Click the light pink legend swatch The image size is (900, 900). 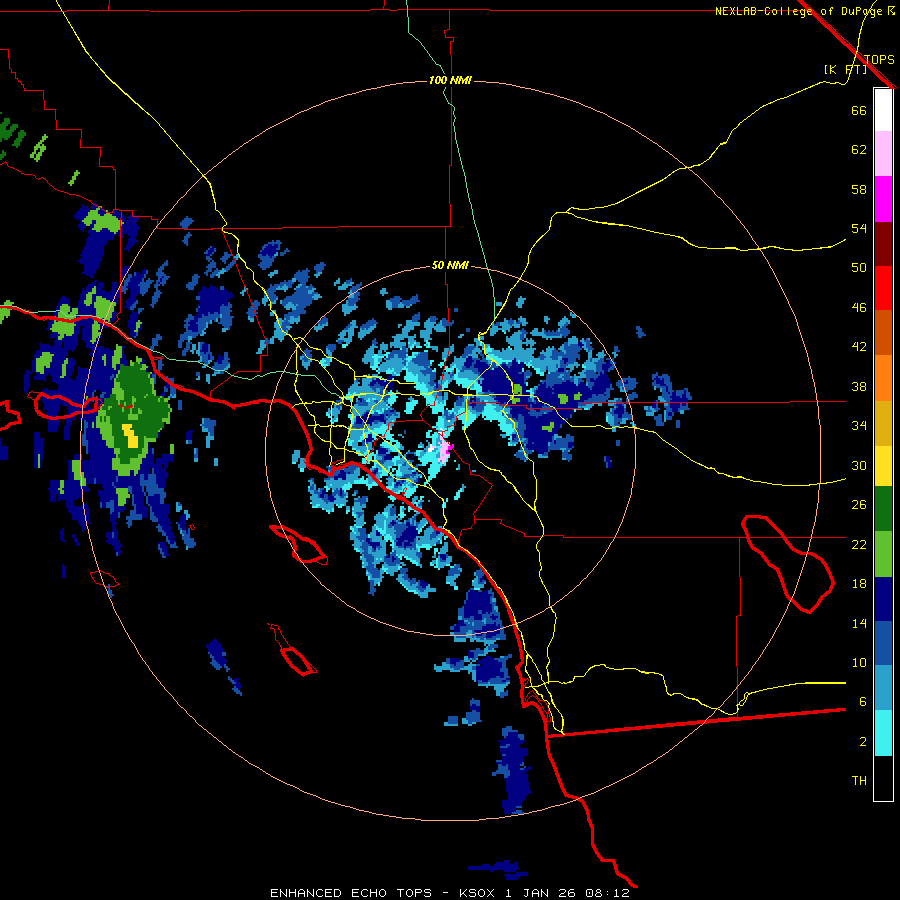click(883, 154)
